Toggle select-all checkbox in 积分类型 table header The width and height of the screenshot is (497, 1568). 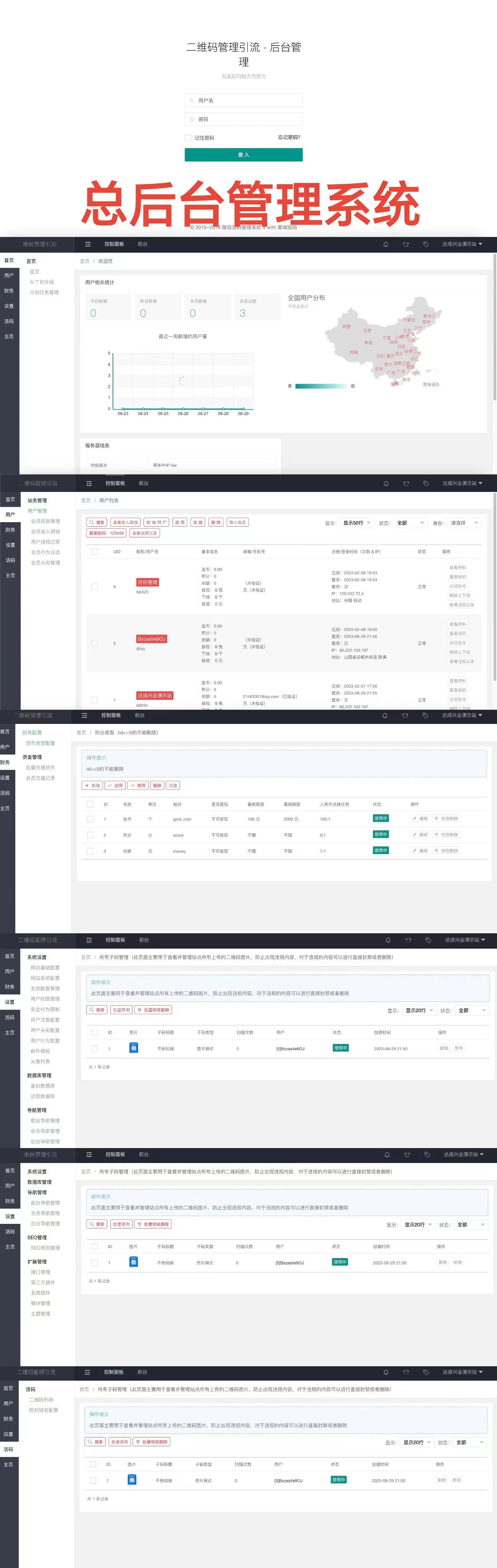[x=90, y=804]
